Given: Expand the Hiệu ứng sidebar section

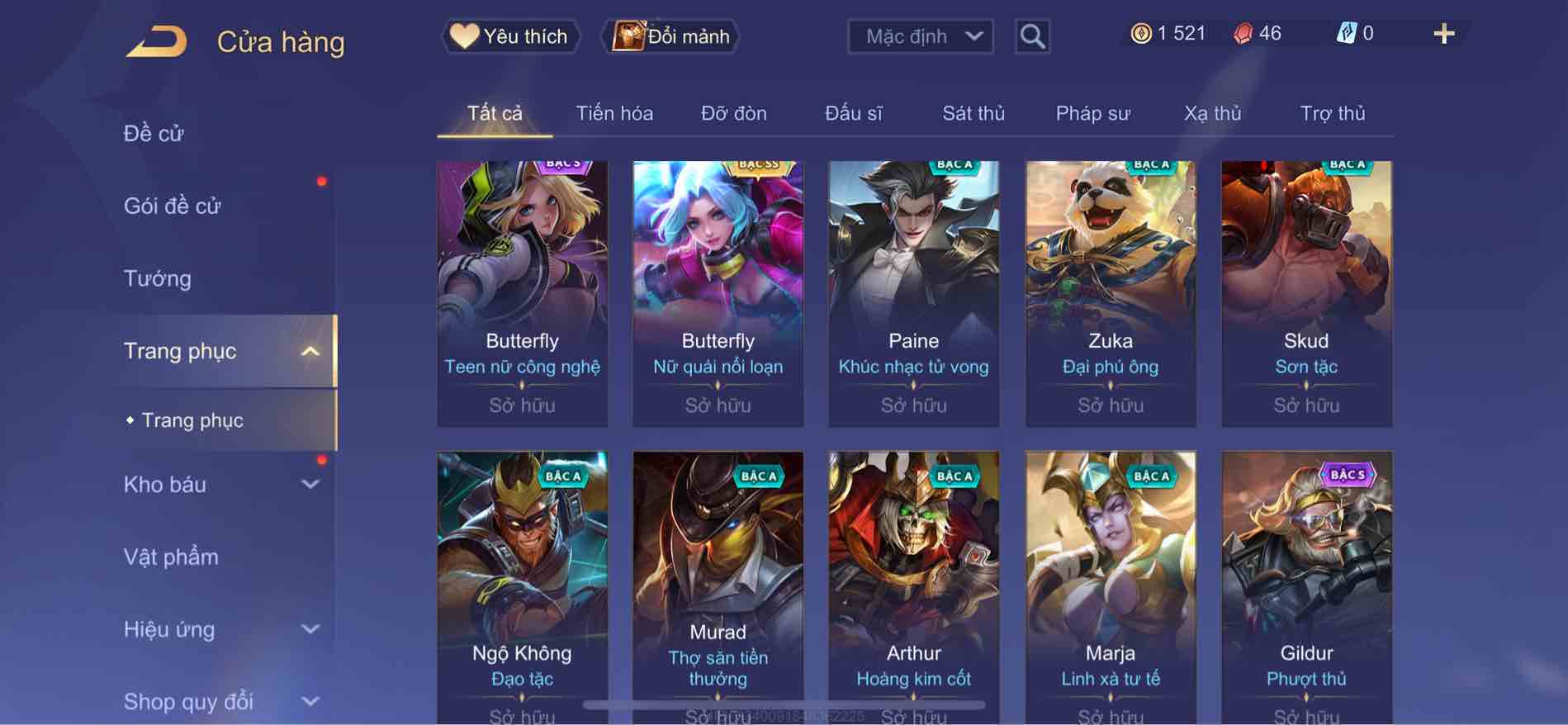Looking at the screenshot, I should [310, 629].
